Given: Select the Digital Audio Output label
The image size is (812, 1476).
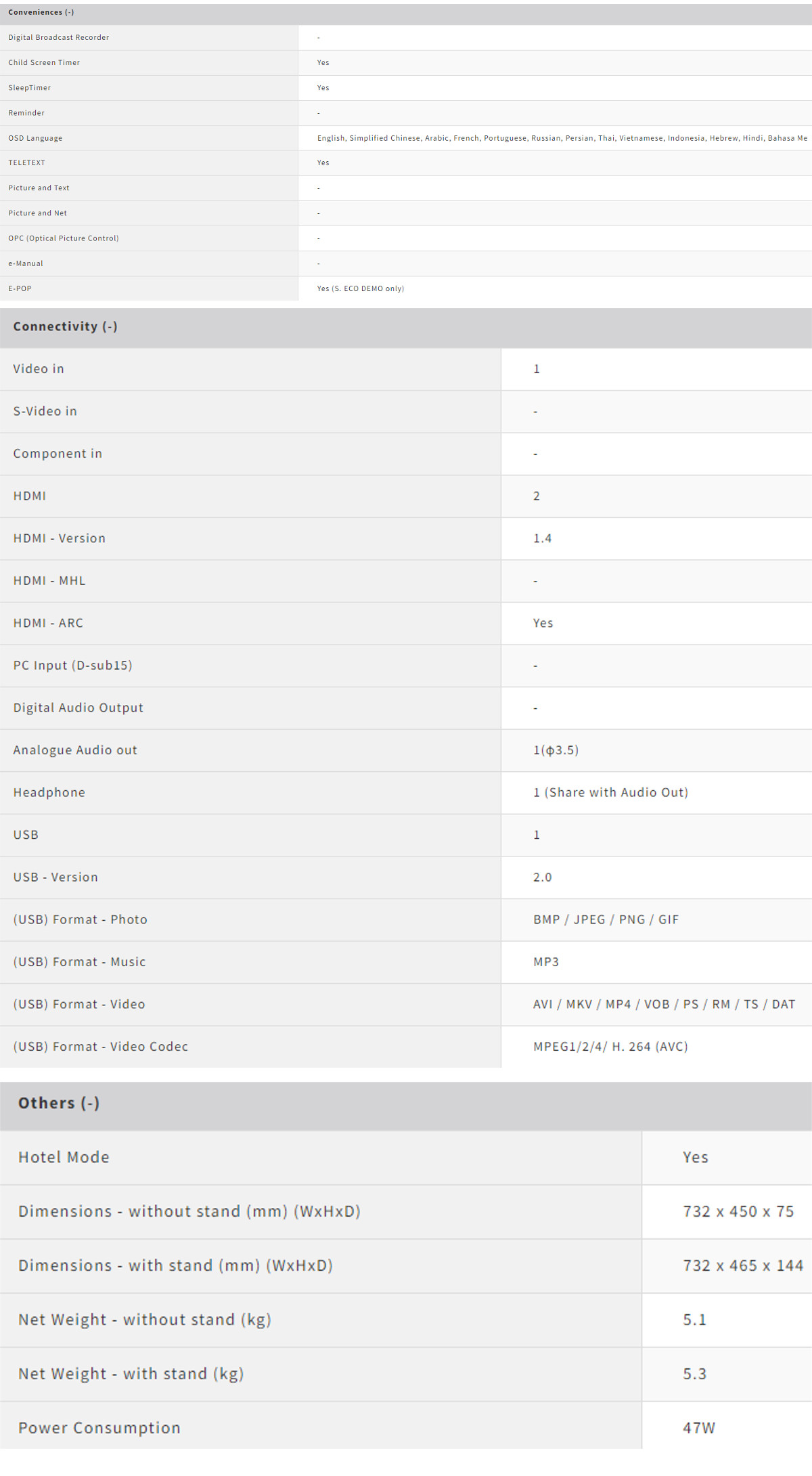Looking at the screenshot, I should click(x=78, y=708).
